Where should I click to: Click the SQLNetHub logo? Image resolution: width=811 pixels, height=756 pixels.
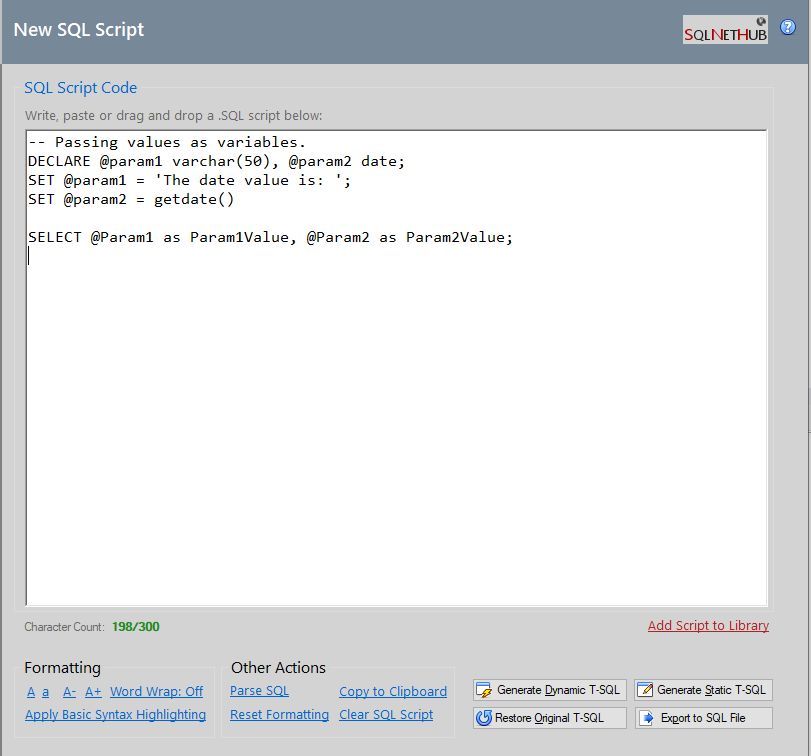tap(725, 29)
